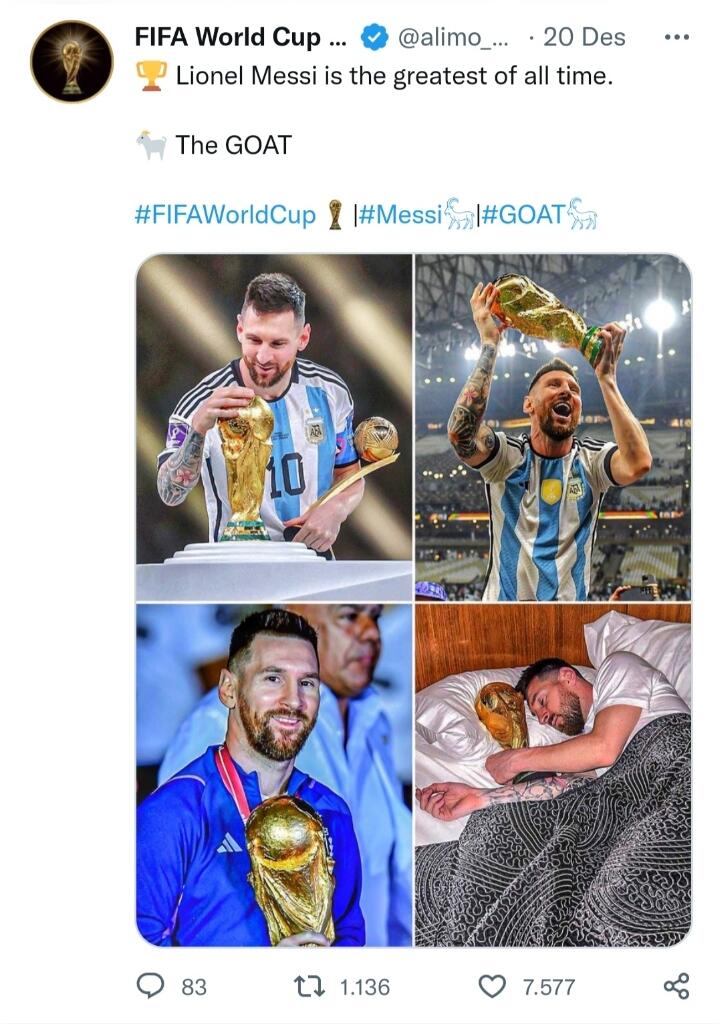The height and width of the screenshot is (1024, 722).
Task: Click the reply speech bubble icon
Action: click(x=150, y=986)
